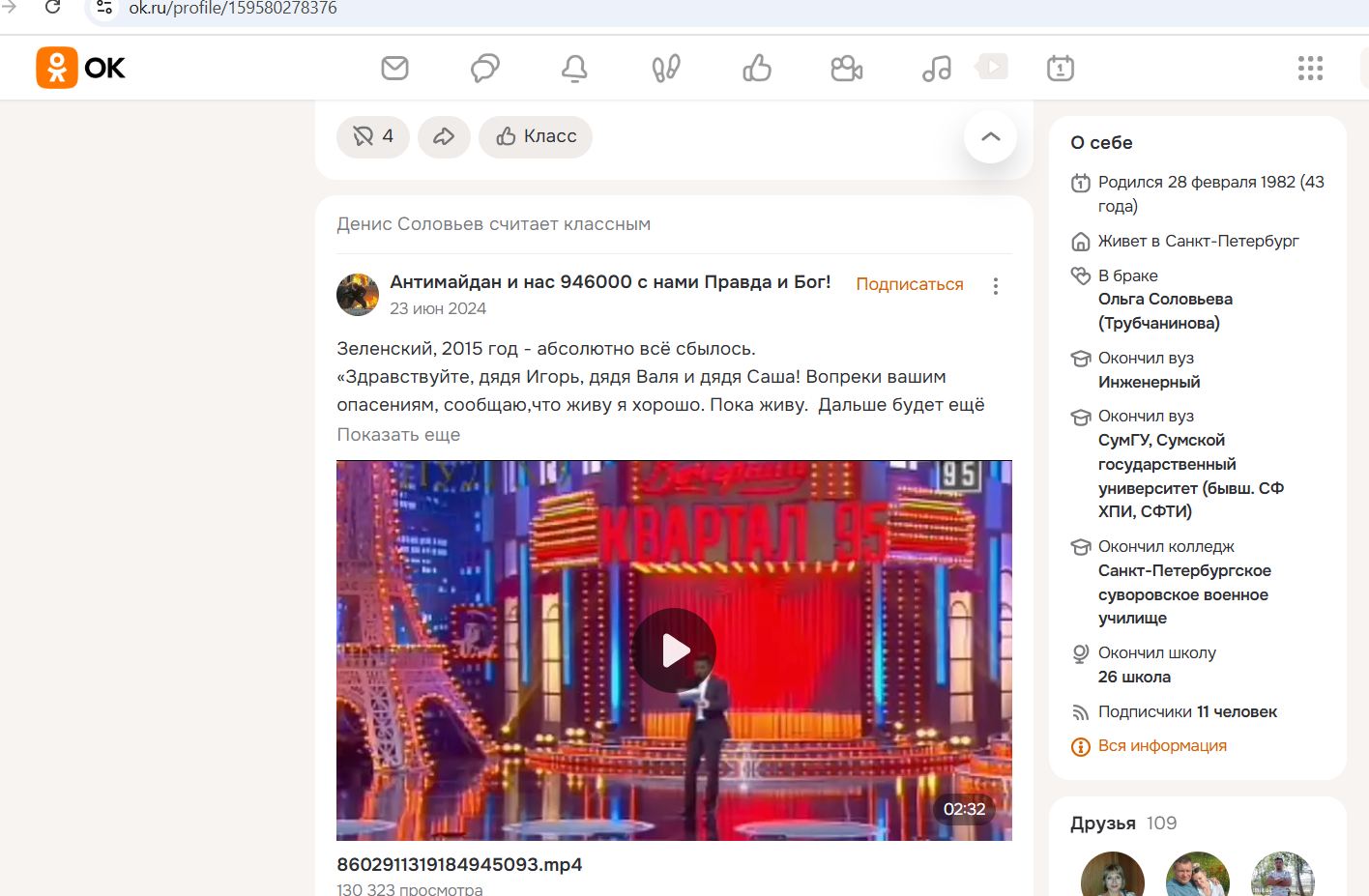Play the Квартал 95 video

(674, 650)
